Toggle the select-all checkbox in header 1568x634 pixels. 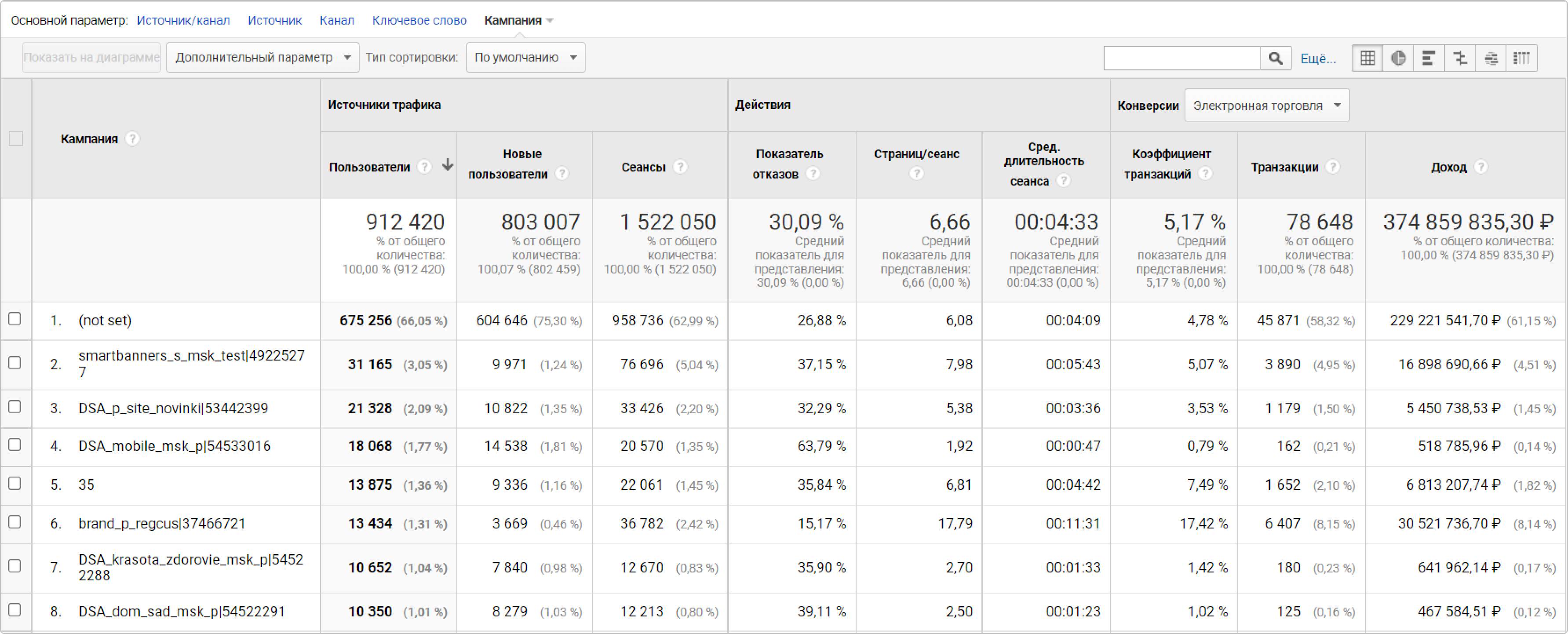point(16,139)
